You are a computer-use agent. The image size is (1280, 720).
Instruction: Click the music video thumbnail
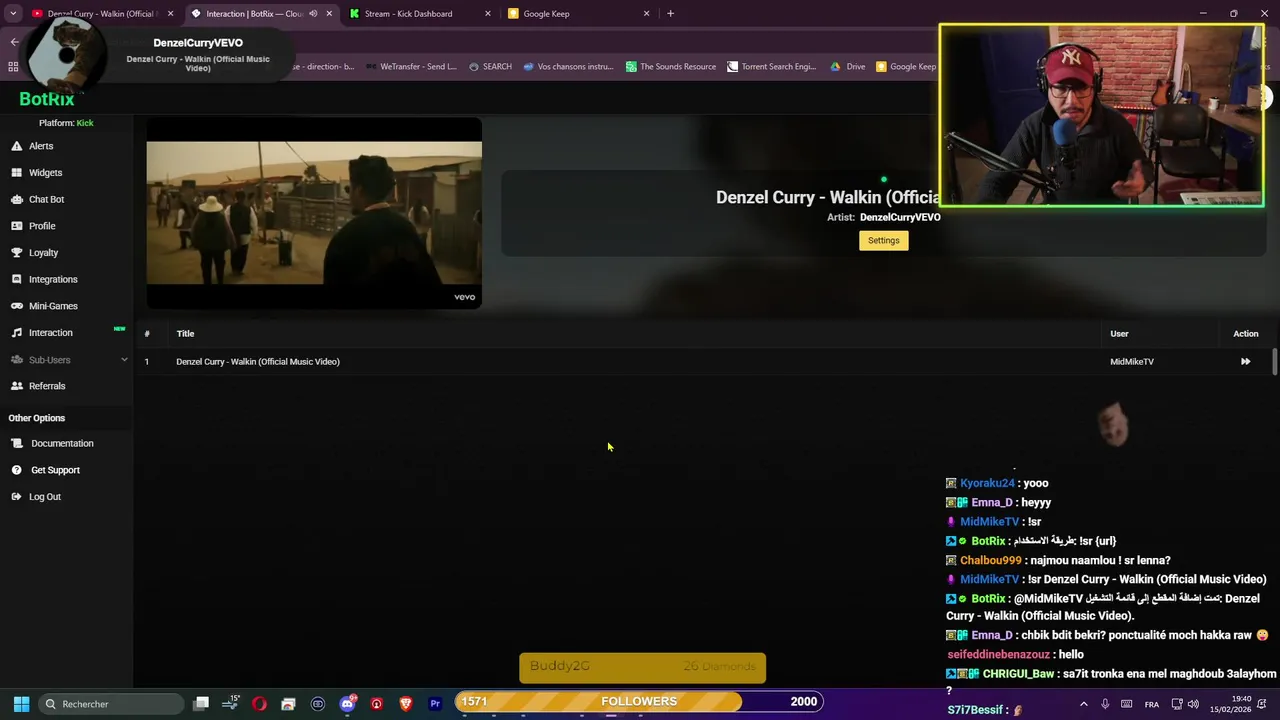(314, 213)
